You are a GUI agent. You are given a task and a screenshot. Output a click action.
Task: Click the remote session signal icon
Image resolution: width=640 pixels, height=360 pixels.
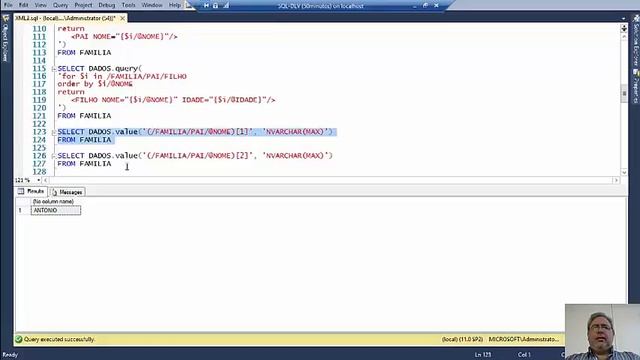[x=226, y=6]
